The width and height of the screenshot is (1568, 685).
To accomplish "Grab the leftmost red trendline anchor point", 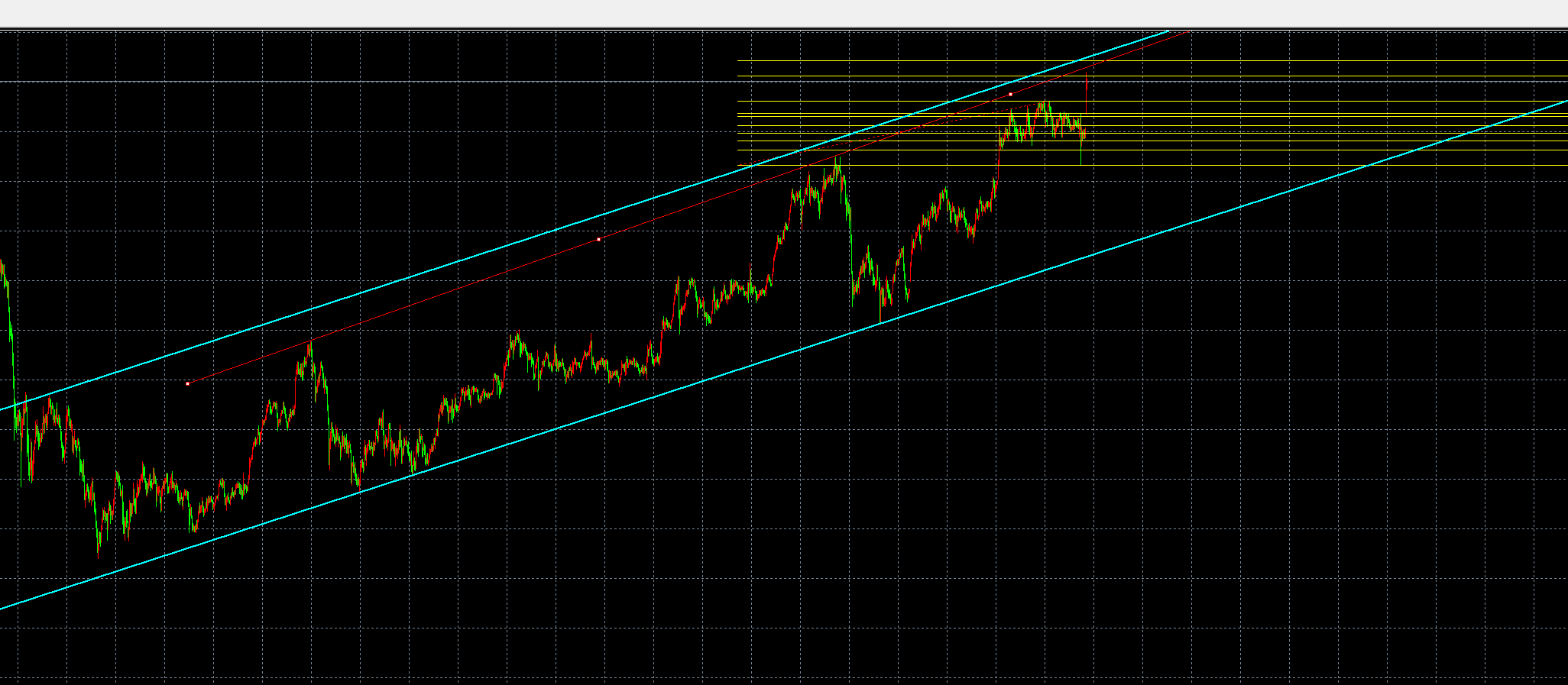I will click(x=187, y=383).
